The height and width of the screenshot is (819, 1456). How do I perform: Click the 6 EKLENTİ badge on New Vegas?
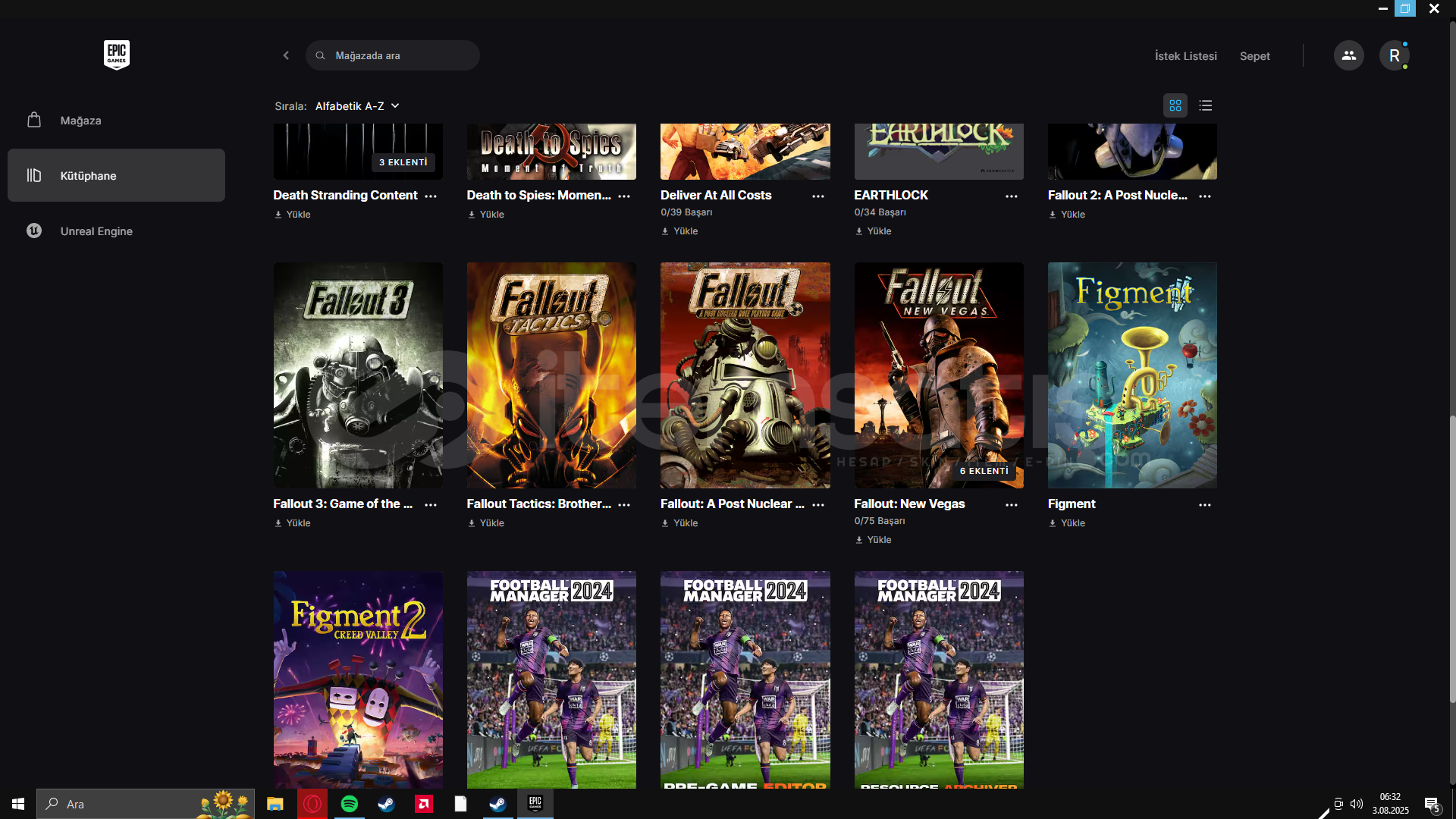[x=984, y=471]
